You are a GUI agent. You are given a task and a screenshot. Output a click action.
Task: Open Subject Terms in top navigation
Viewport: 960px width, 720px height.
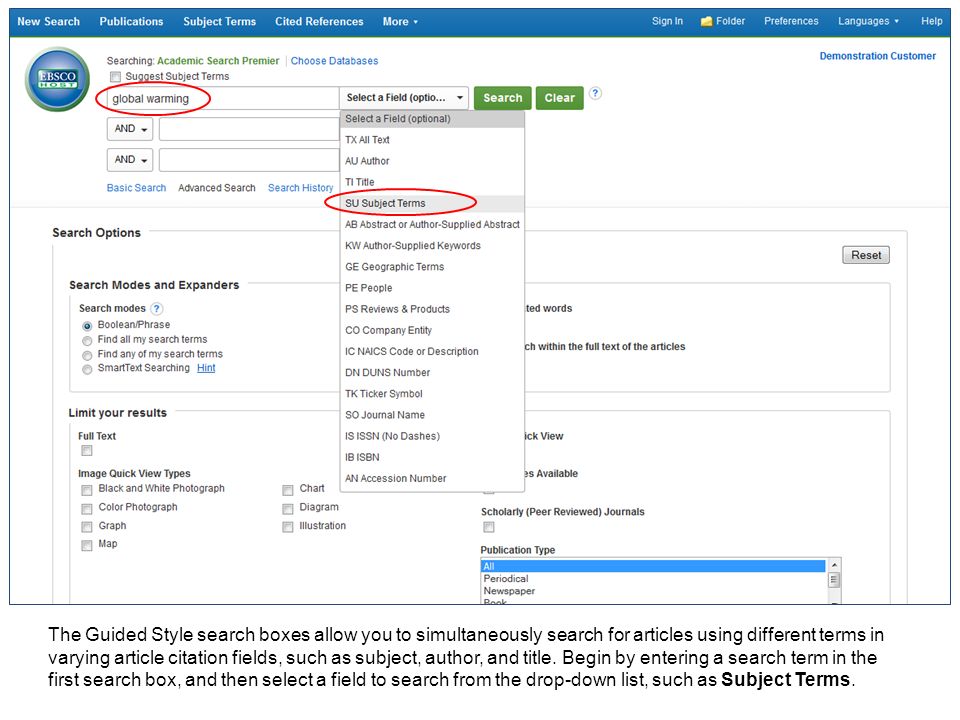pyautogui.click(x=220, y=21)
